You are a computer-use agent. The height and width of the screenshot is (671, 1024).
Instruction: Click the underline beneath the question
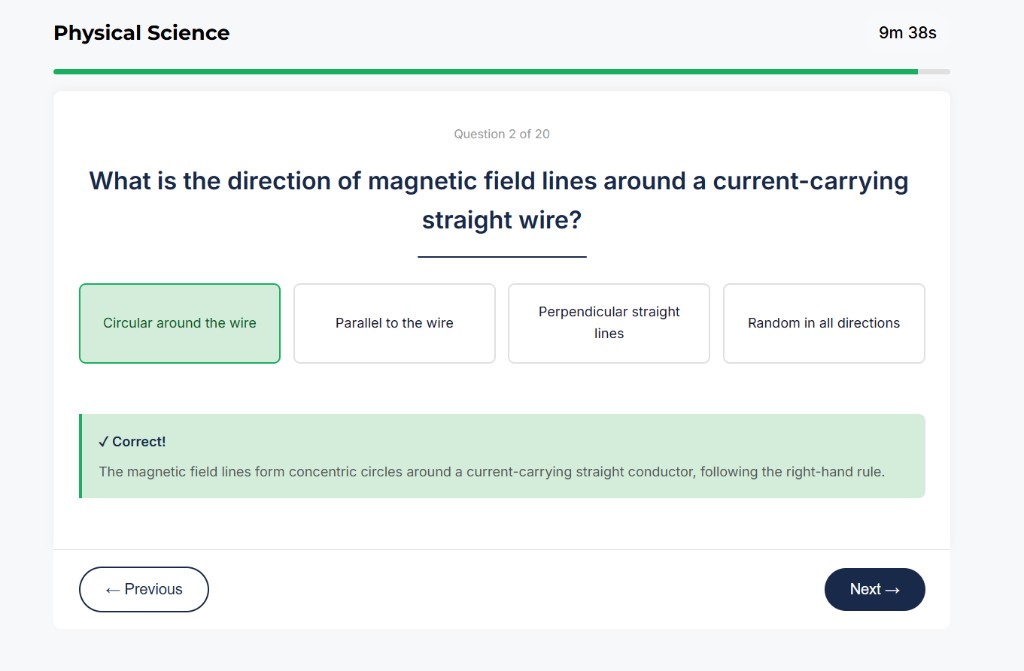tap(501, 255)
